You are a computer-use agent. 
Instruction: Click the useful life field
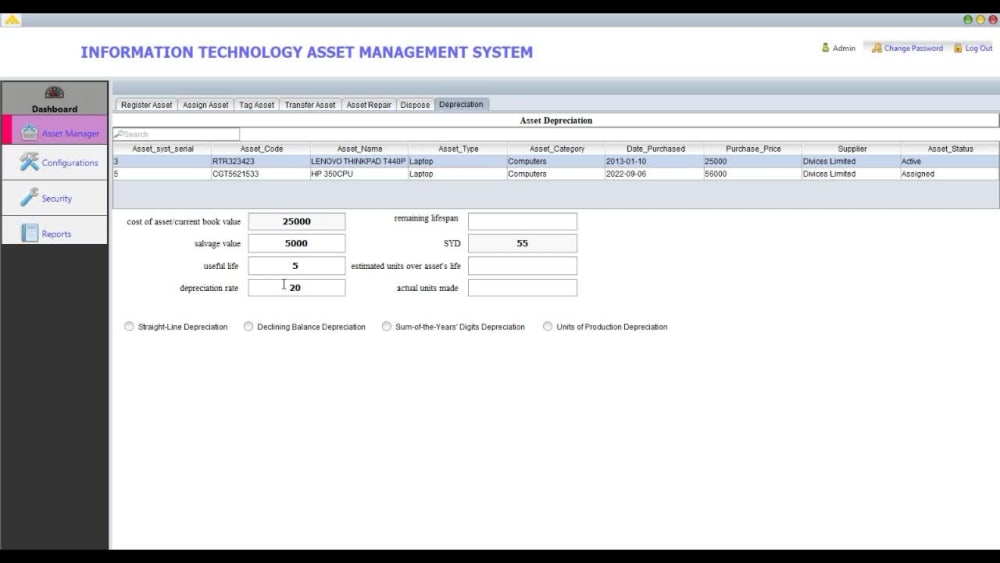pyautogui.click(x=297, y=265)
